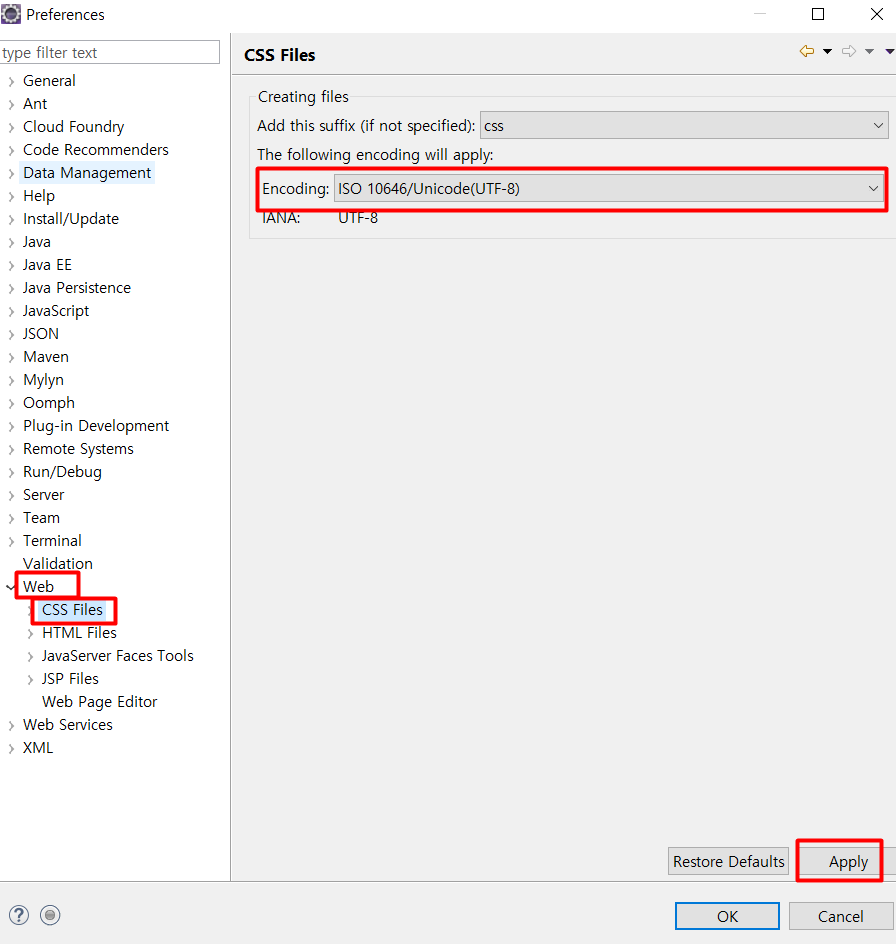896x944 pixels.
Task: Click the Oomph preference recorder icon
Action: [50, 915]
